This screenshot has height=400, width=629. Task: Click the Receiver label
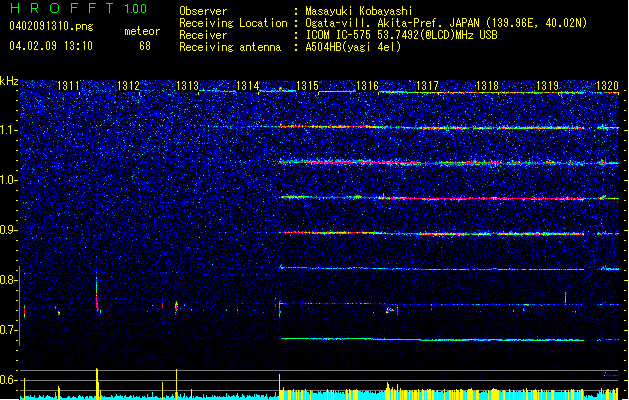(203, 35)
